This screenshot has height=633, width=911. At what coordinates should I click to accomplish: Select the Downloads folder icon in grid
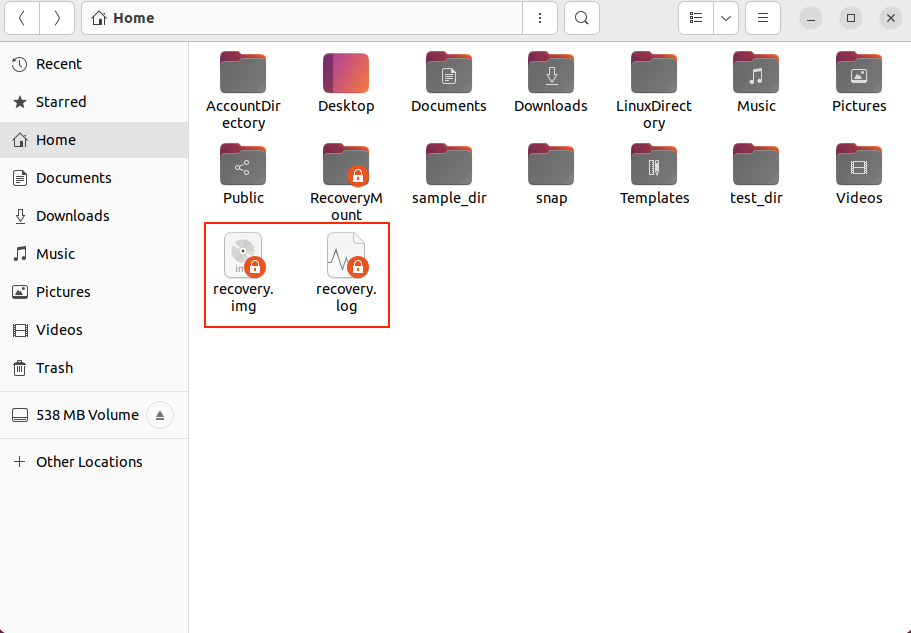tap(551, 73)
